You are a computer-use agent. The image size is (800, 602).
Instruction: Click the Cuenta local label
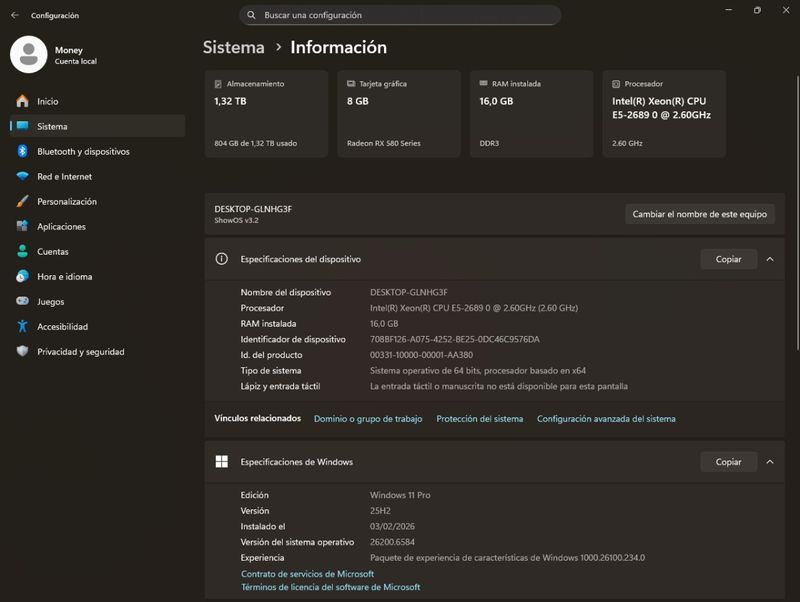click(76, 61)
